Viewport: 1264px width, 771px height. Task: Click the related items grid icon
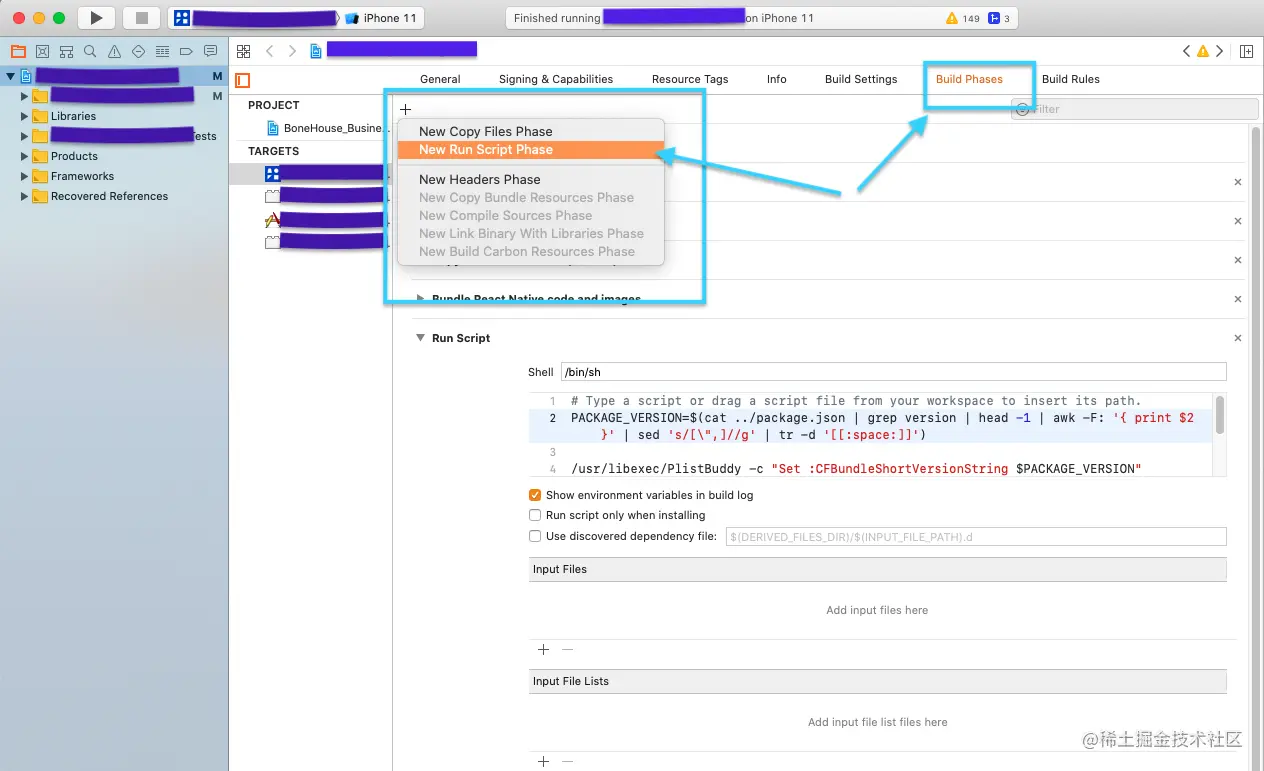243,51
